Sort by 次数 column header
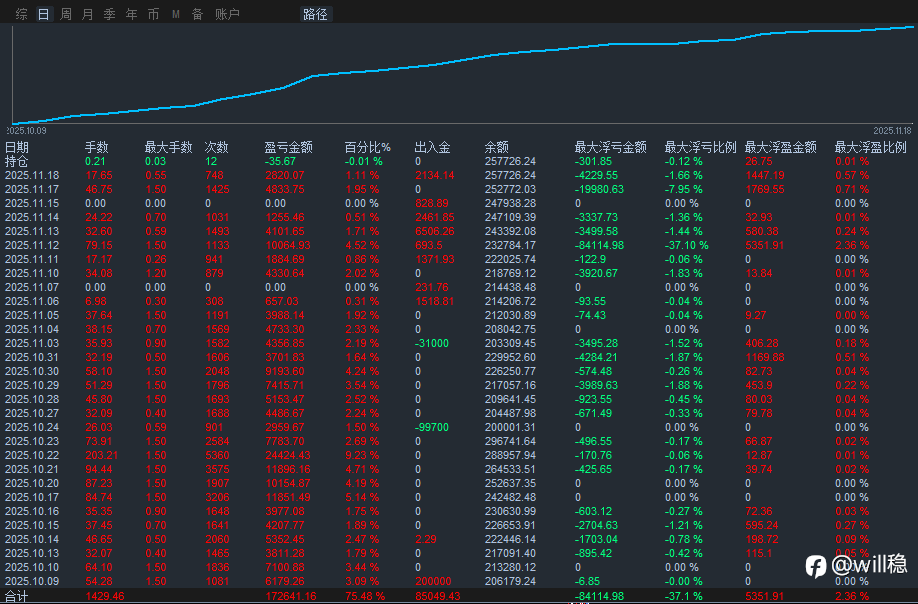 point(217,147)
